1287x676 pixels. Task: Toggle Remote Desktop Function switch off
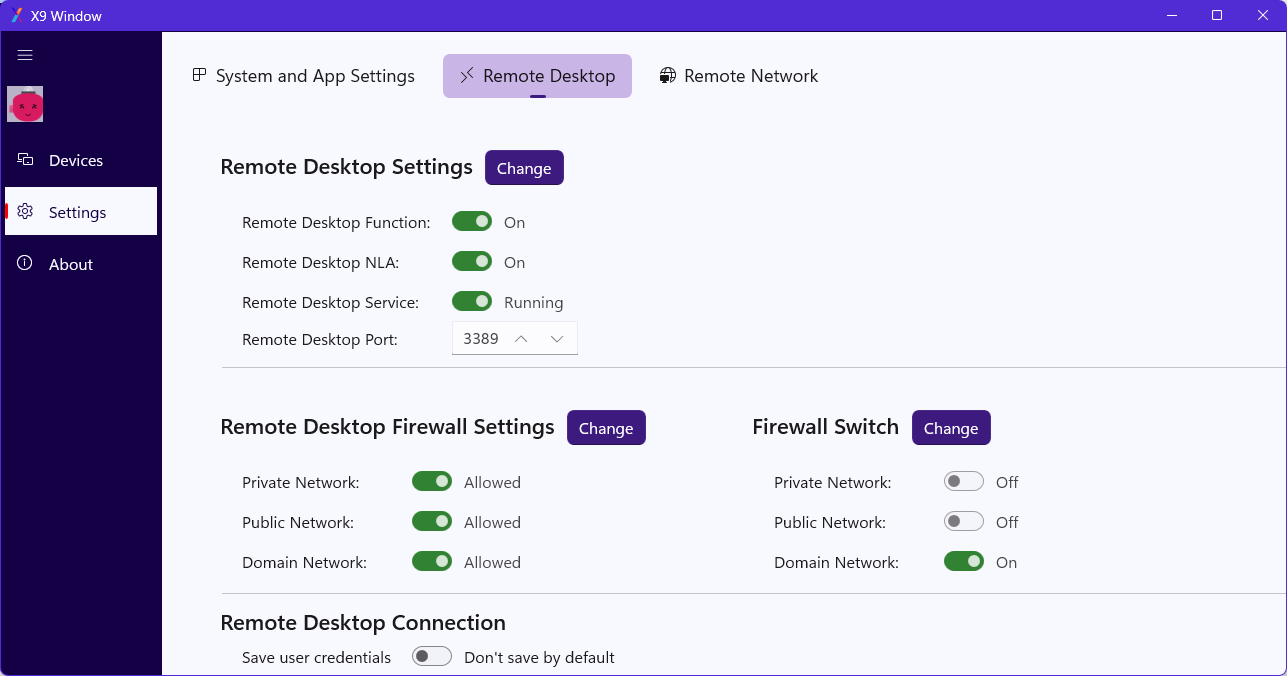(472, 222)
